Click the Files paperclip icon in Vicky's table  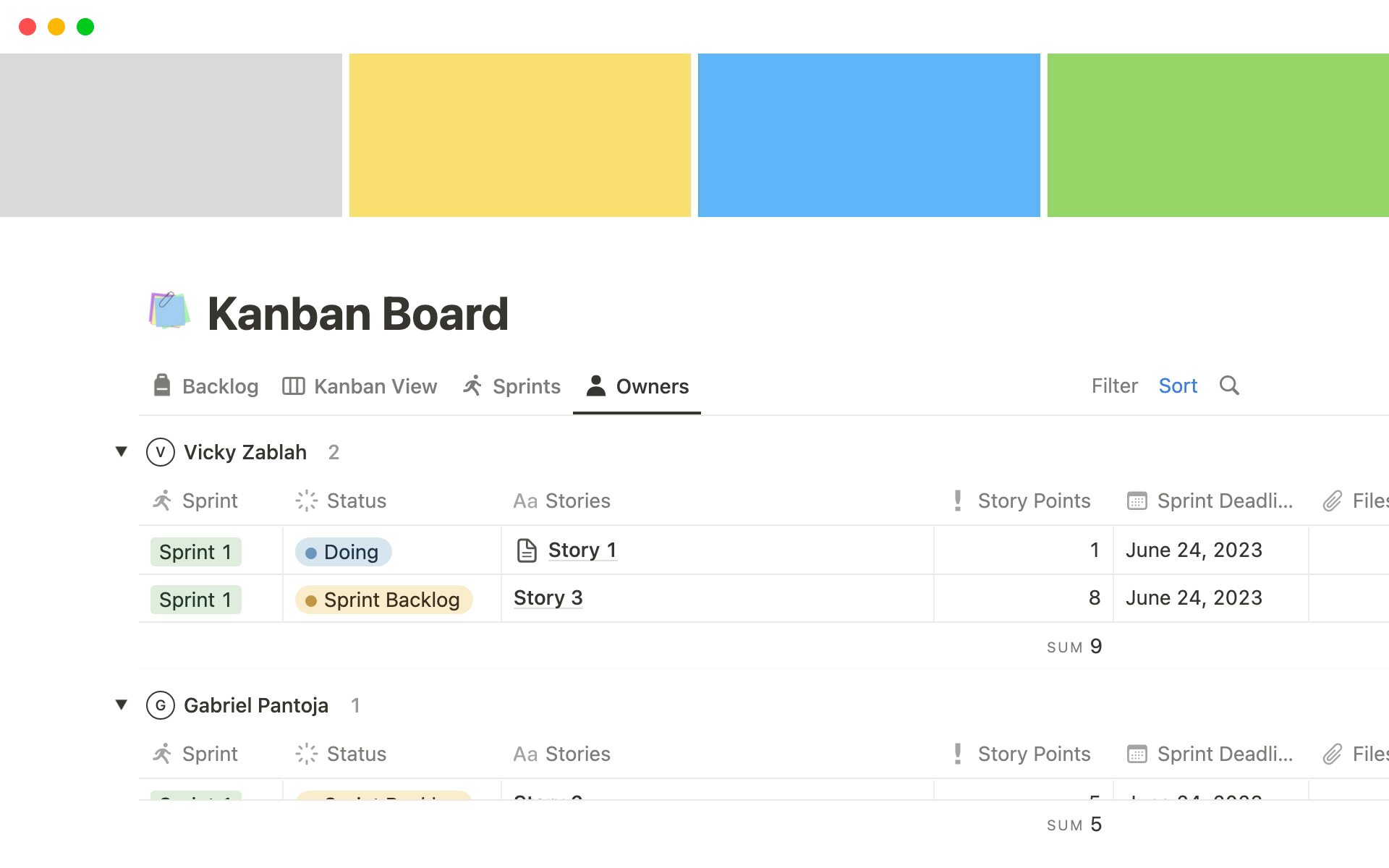tap(1333, 501)
